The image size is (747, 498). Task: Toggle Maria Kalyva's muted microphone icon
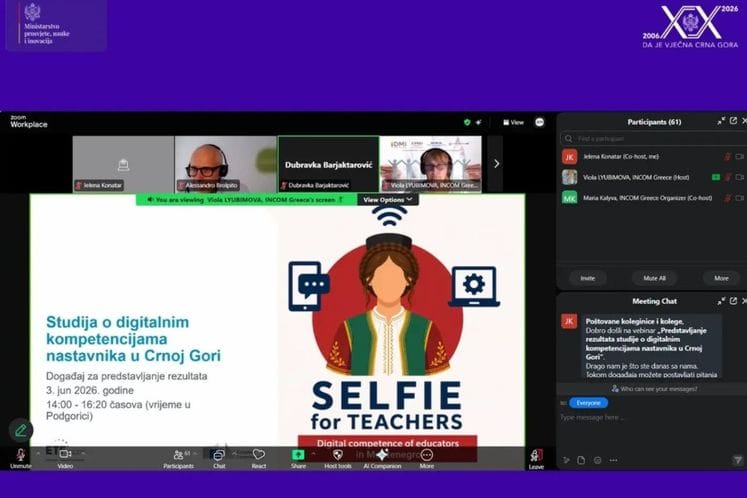tap(727, 198)
